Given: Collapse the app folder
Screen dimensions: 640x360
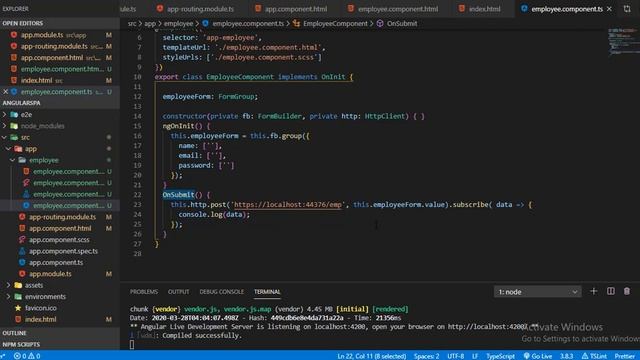Looking at the screenshot, I should click(59, 149).
